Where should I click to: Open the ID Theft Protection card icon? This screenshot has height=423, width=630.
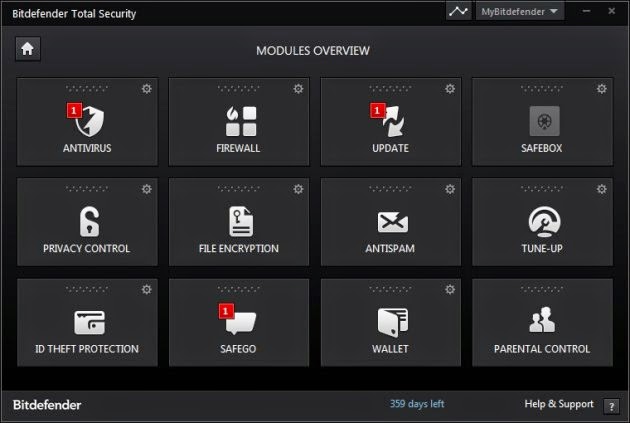[x=89, y=322]
